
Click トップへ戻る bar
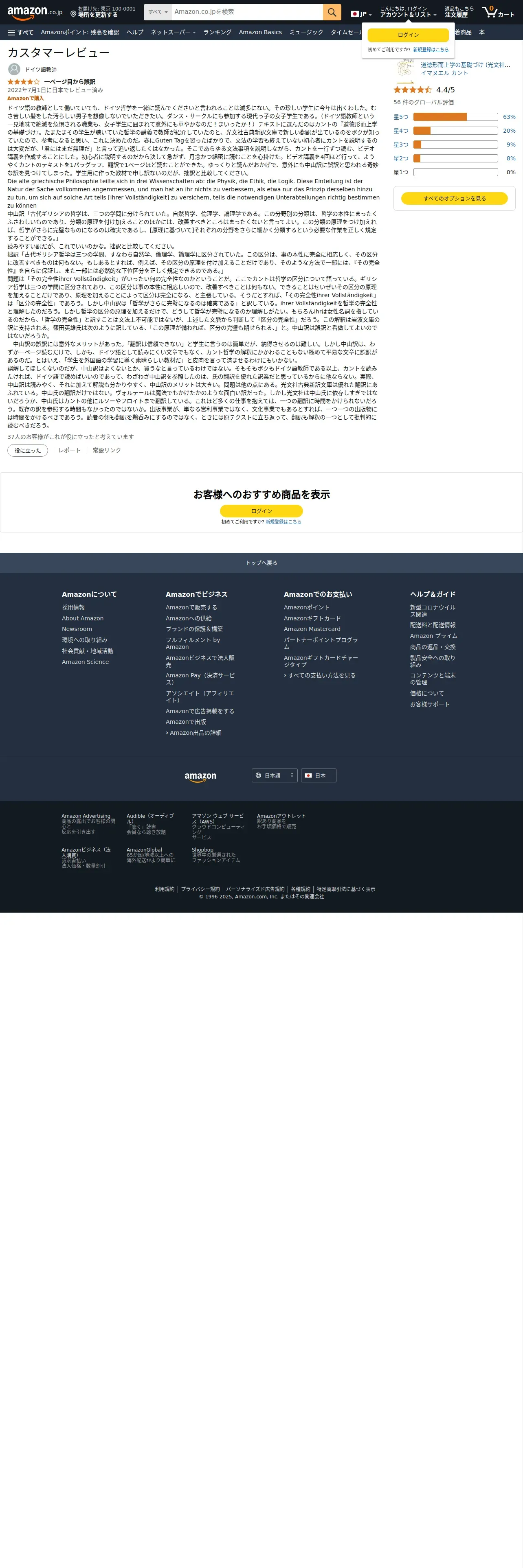pyautogui.click(x=261, y=563)
